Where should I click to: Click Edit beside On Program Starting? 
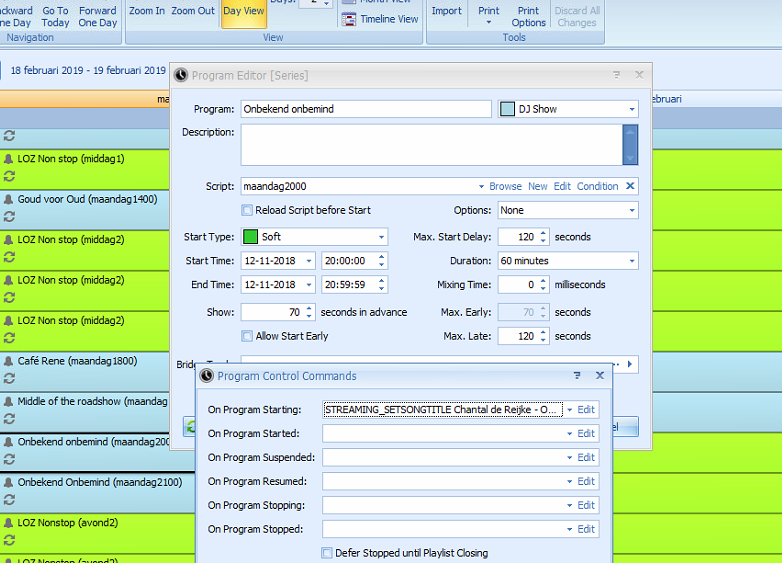(x=586, y=410)
